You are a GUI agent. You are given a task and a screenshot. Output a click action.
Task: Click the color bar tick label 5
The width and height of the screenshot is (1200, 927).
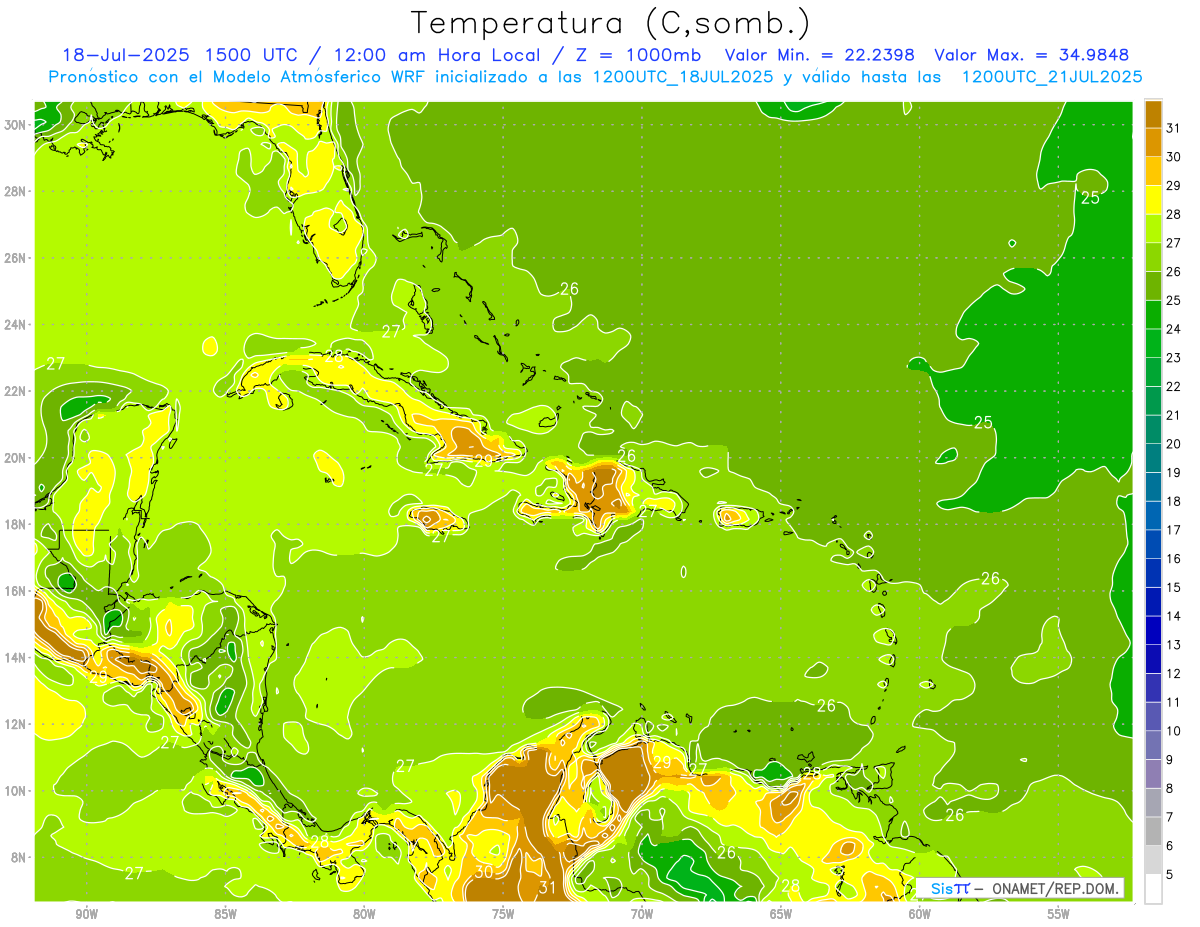[1170, 875]
